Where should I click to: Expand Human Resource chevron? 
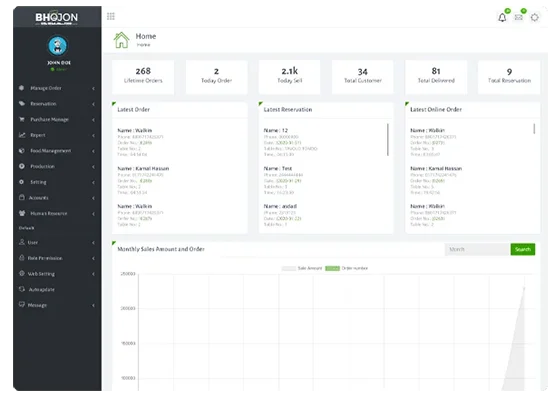[x=93, y=214]
